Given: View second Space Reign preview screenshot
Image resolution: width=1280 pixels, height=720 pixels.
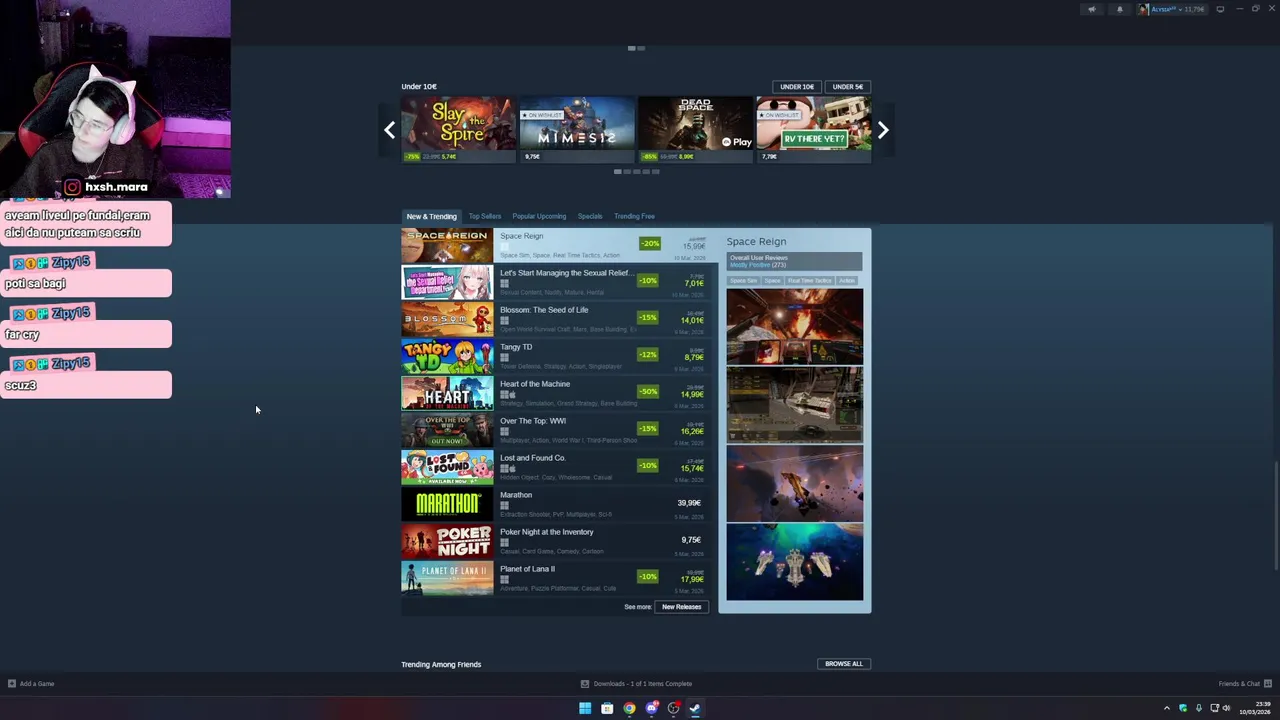Looking at the screenshot, I should coord(794,405).
